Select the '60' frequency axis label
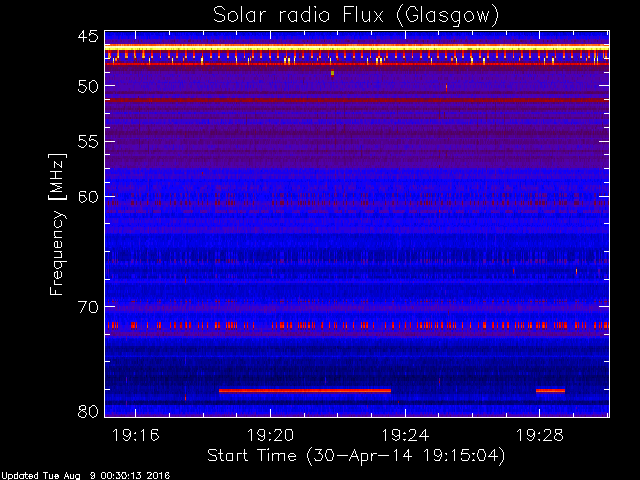This screenshot has height=480, width=640. (x=88, y=197)
